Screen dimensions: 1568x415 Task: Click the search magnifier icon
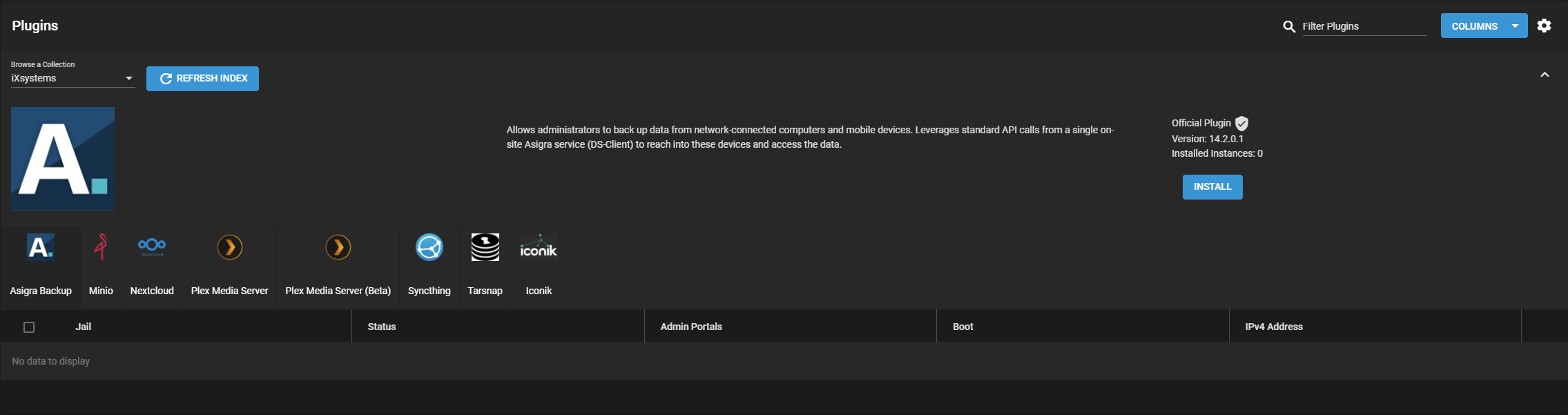tap(1289, 26)
